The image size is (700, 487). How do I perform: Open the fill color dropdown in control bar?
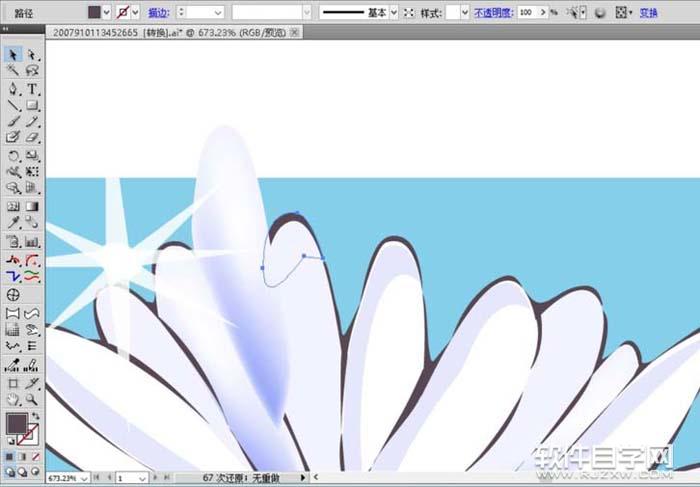[105, 12]
